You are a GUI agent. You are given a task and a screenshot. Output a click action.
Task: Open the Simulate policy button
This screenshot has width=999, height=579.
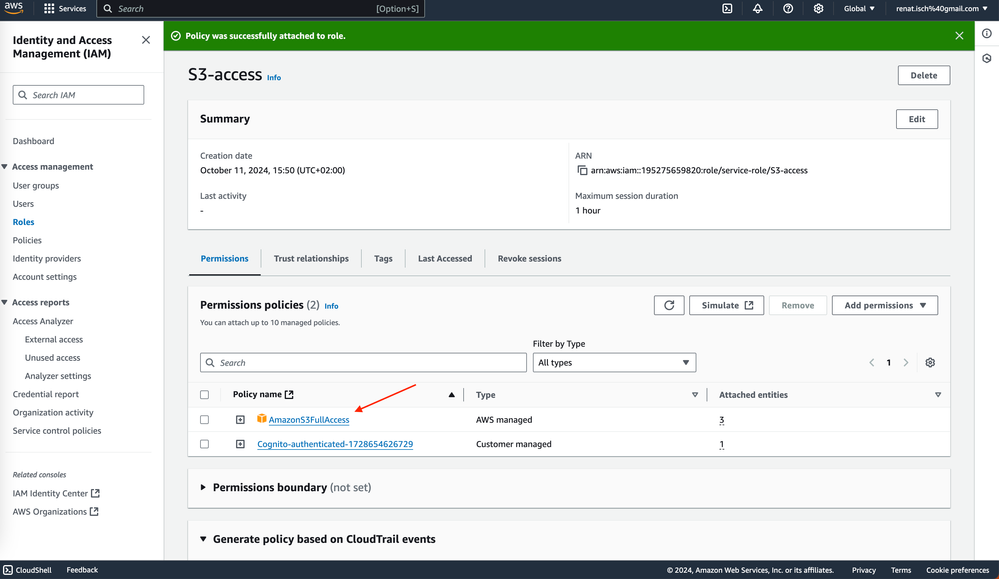click(x=726, y=305)
